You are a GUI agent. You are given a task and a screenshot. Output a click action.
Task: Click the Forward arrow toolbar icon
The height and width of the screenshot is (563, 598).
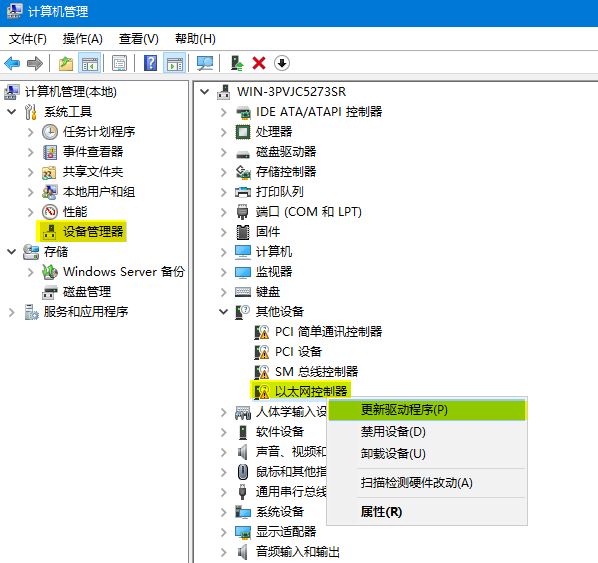35,63
